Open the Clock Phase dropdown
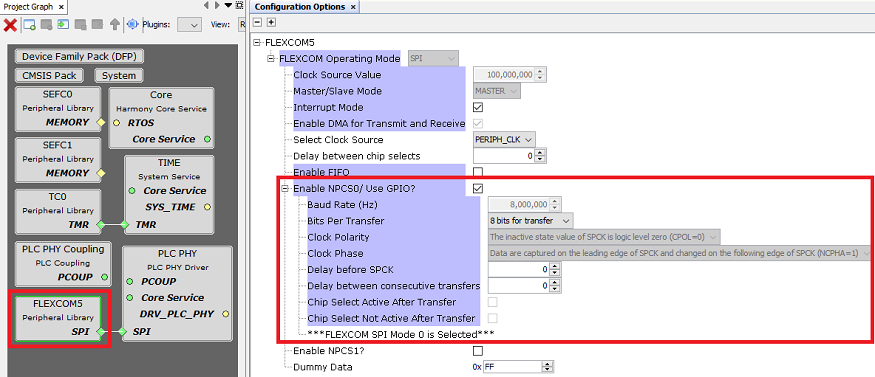The width and height of the screenshot is (875, 377). tap(680, 253)
